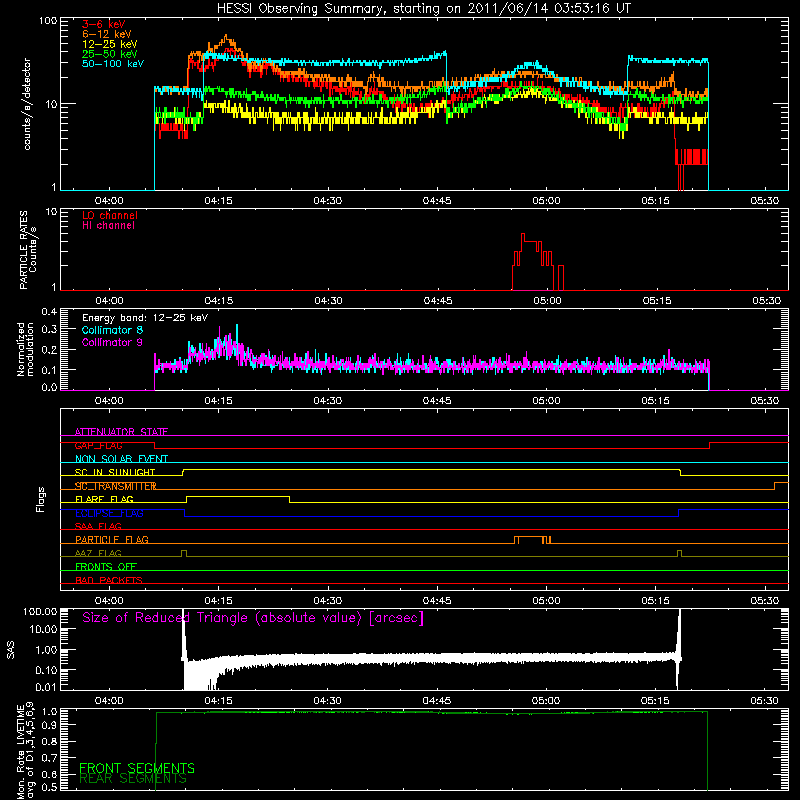Select the Collimator 9 legend entry
The height and width of the screenshot is (800, 800).
[112, 342]
